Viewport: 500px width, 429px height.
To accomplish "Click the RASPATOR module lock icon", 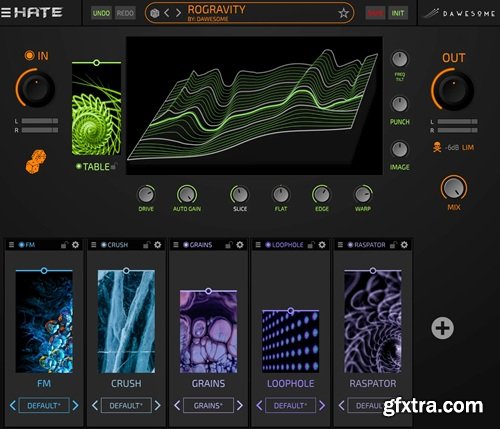I will (393, 245).
